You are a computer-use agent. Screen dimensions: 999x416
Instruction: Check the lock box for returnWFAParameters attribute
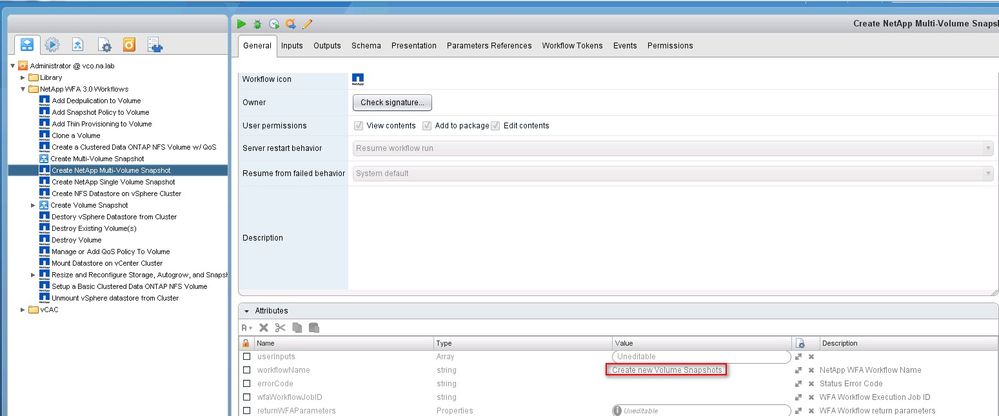(x=246, y=411)
